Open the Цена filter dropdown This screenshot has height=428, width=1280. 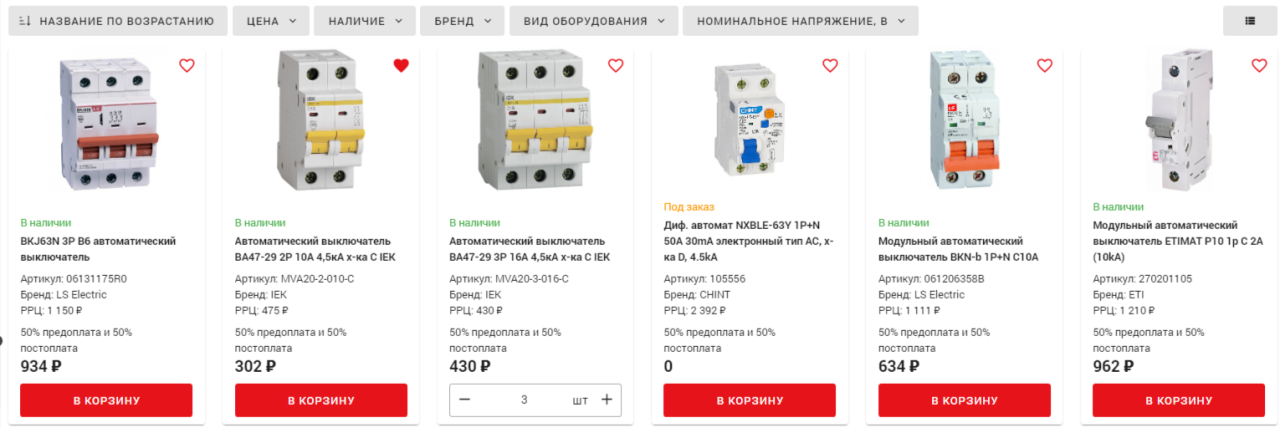point(271,20)
